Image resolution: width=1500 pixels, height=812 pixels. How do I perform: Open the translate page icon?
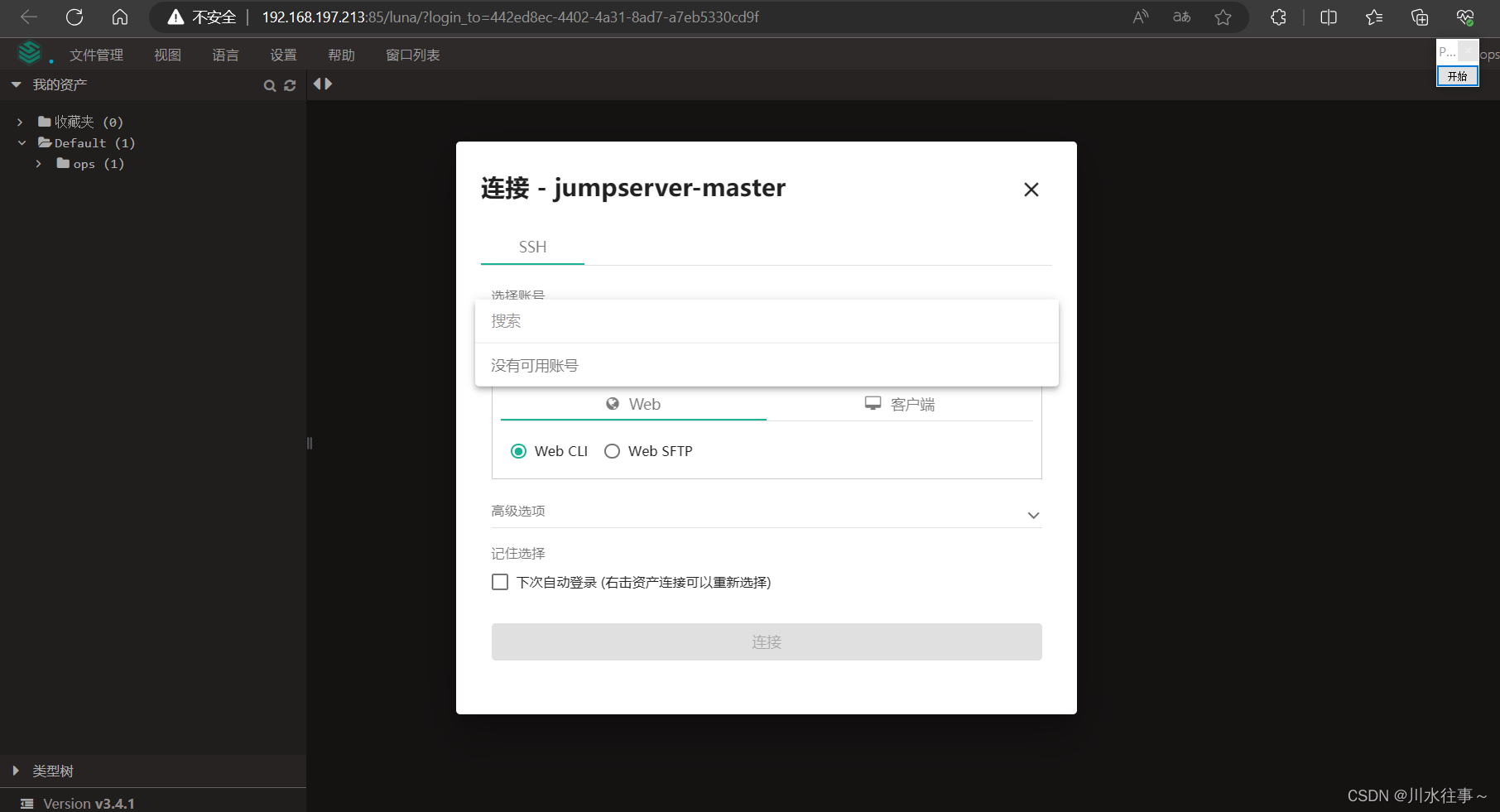click(1182, 17)
